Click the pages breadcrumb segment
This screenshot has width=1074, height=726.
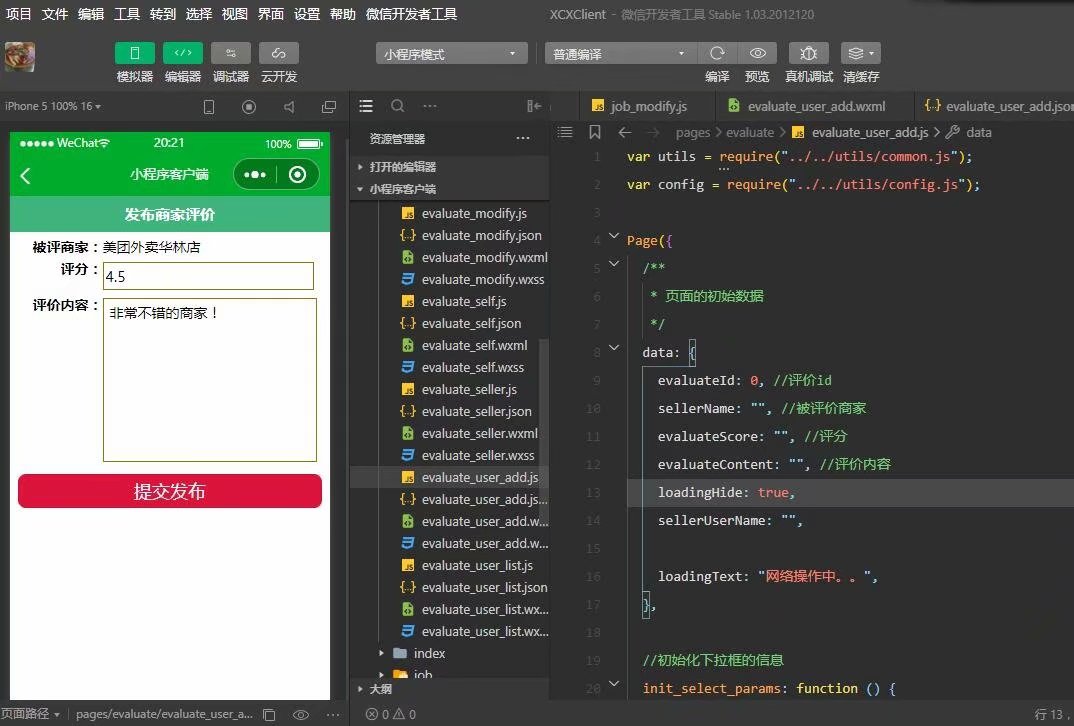(692, 132)
